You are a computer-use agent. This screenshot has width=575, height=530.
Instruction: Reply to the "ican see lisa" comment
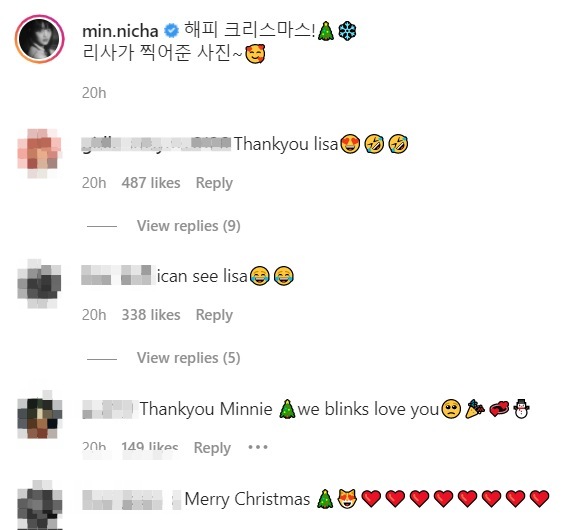point(214,315)
